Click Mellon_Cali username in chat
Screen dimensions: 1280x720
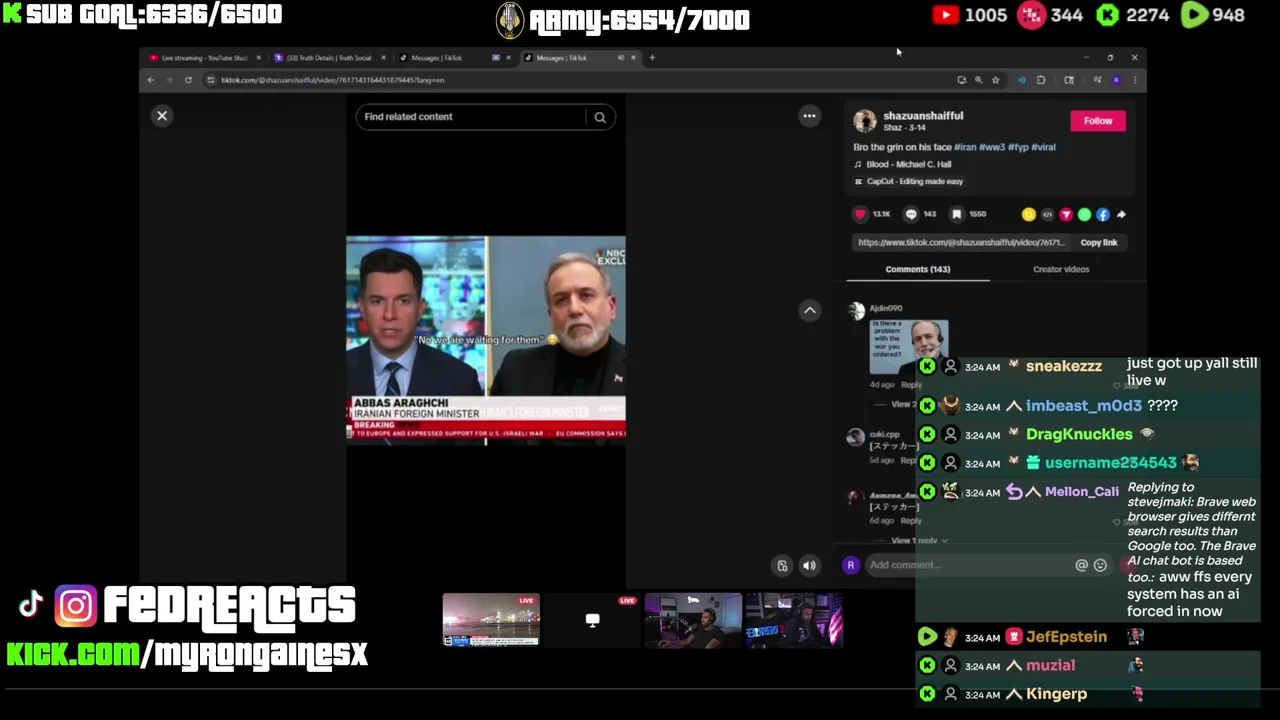1081,492
